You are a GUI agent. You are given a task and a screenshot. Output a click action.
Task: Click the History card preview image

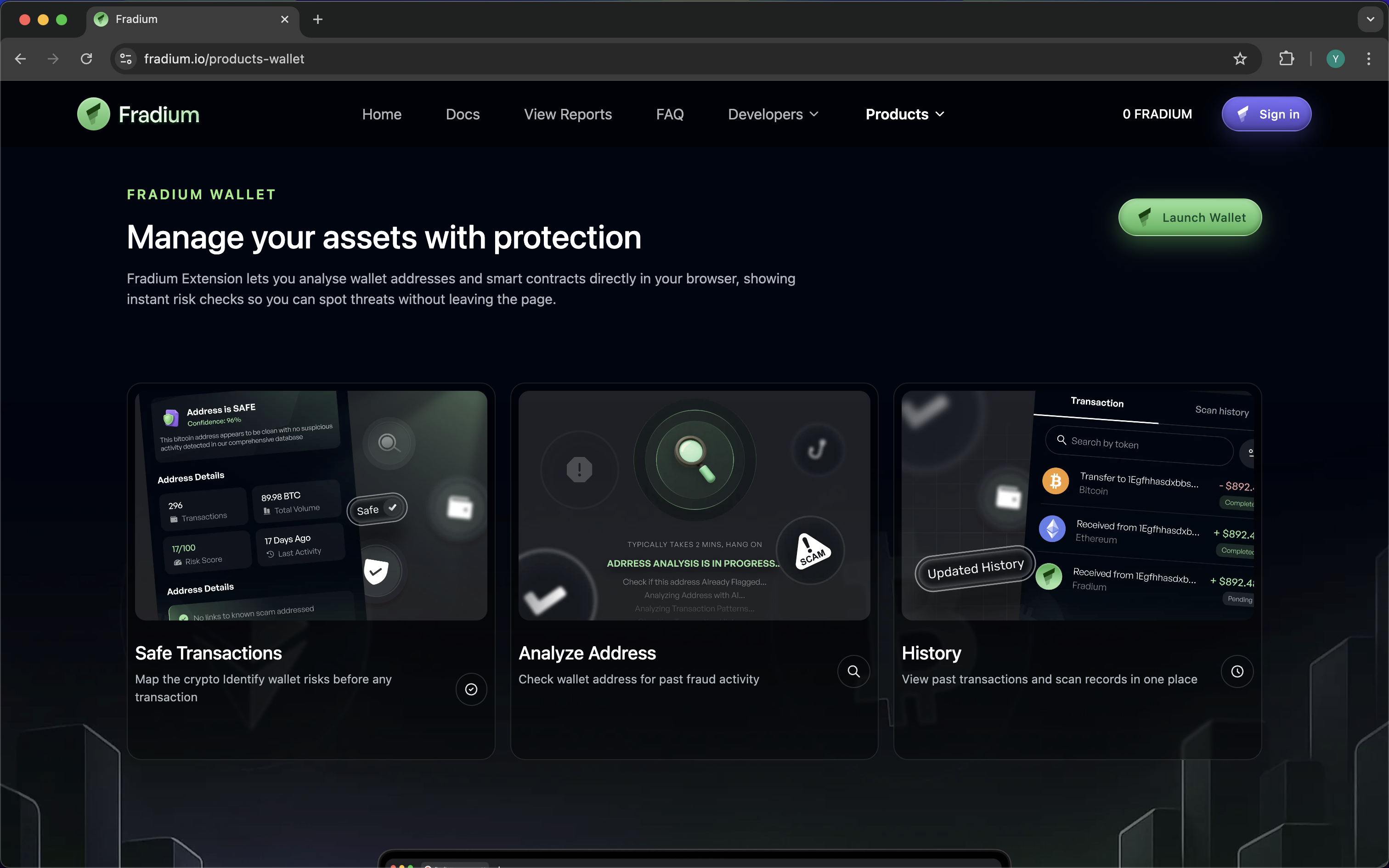[x=1077, y=505]
